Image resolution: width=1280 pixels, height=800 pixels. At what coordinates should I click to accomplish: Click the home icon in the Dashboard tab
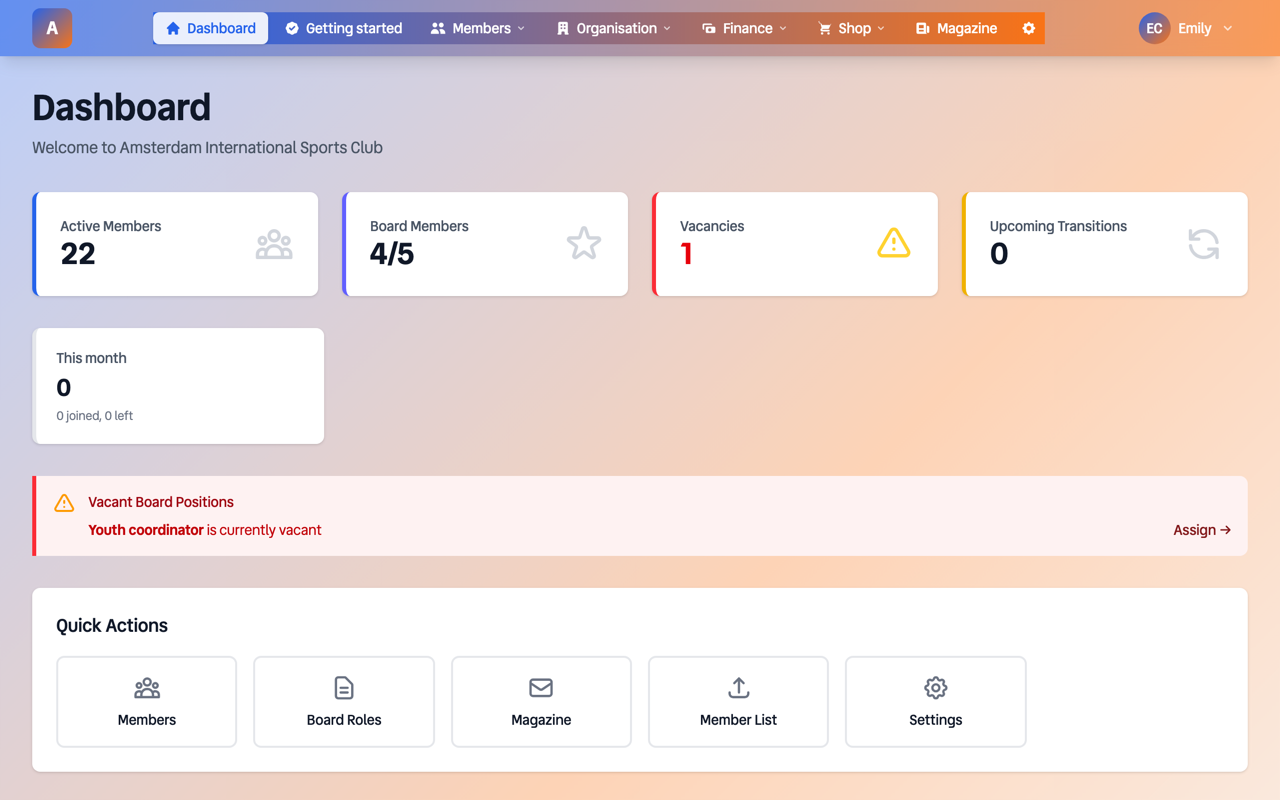pos(173,28)
